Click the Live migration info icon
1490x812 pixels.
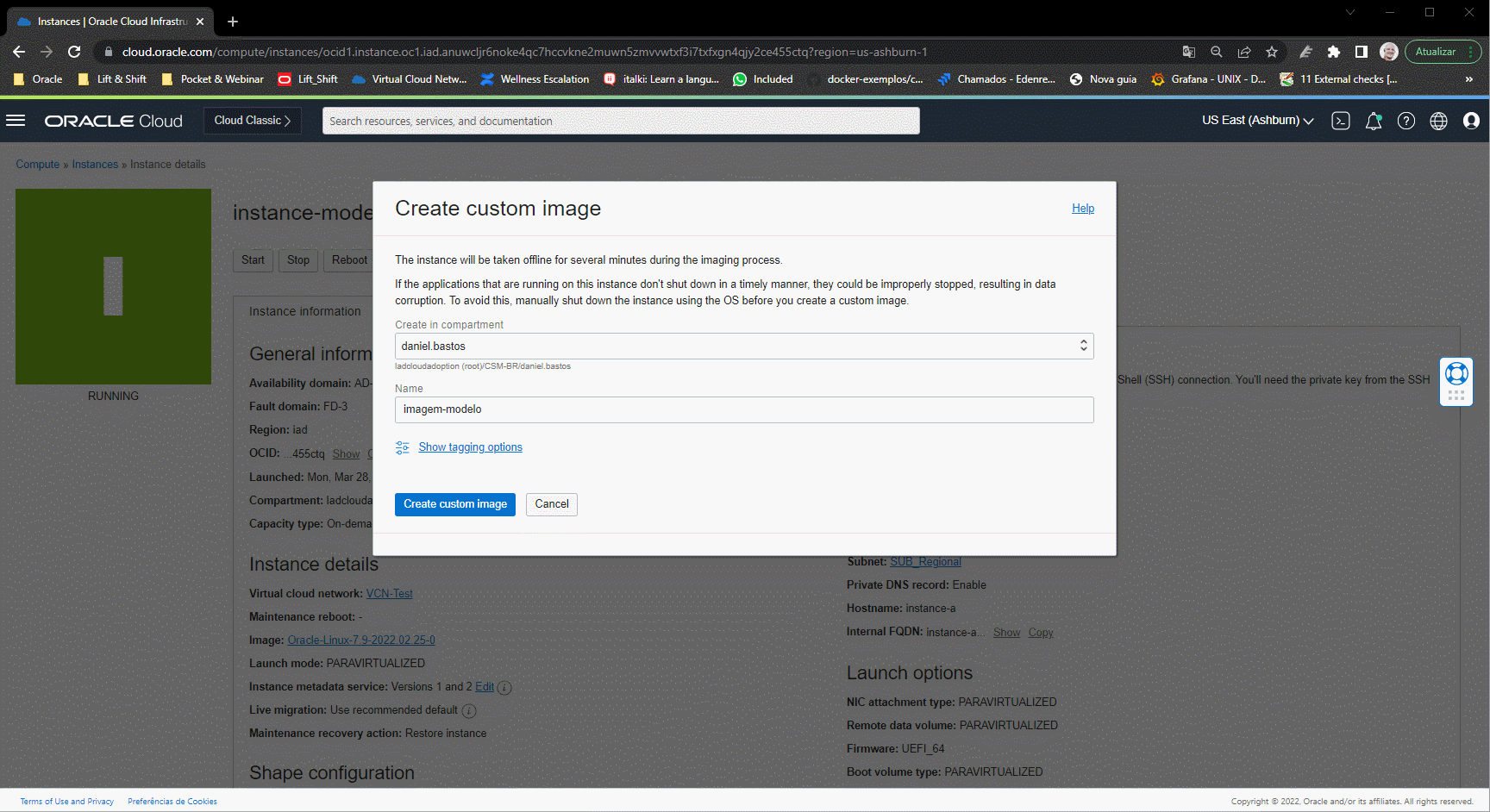pyautogui.click(x=469, y=711)
